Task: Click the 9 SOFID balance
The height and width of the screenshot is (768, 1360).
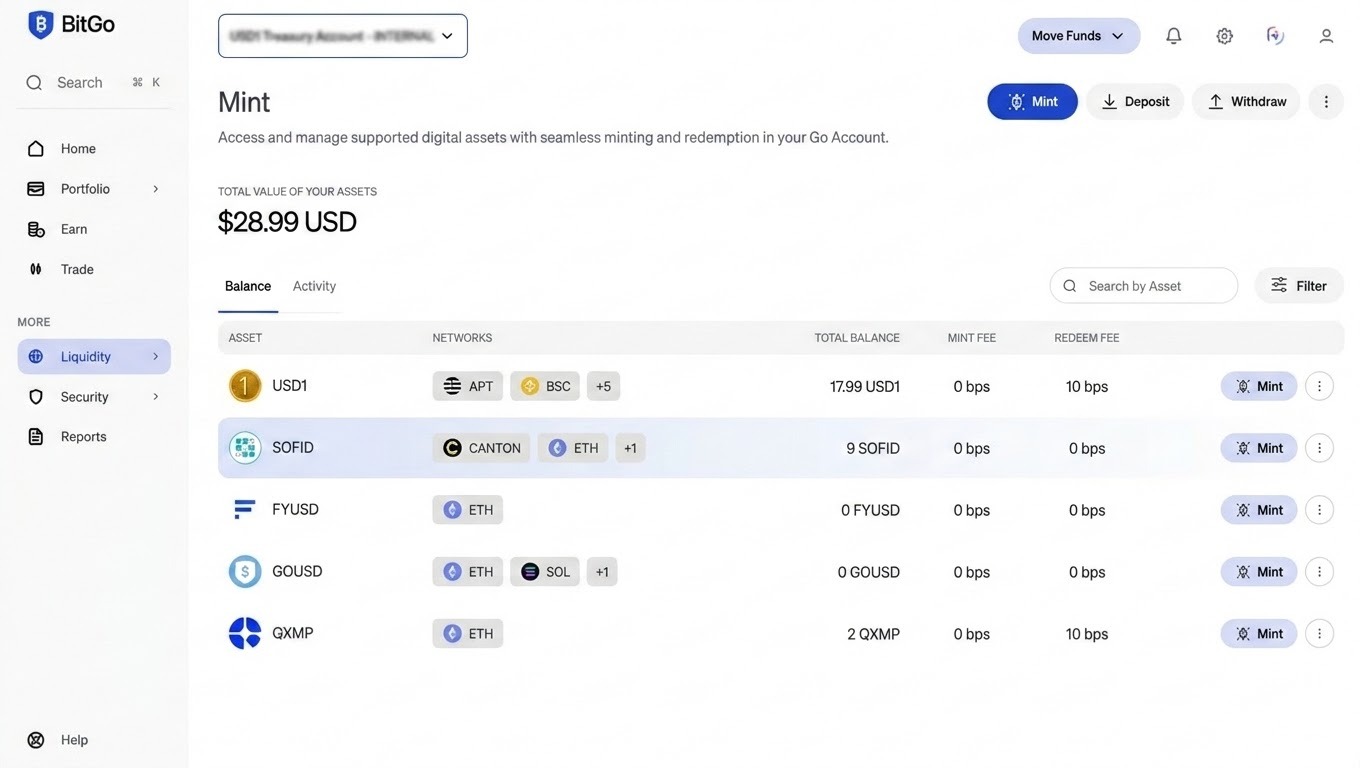Action: (873, 449)
